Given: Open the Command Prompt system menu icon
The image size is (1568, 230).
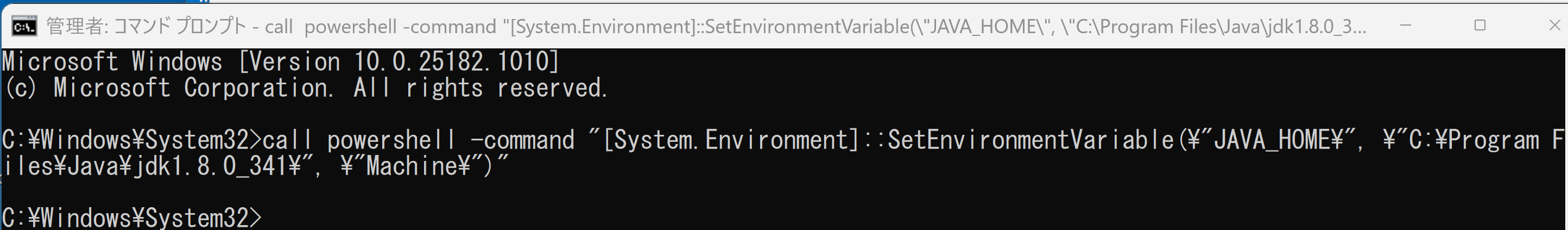Looking at the screenshot, I should (24, 26).
